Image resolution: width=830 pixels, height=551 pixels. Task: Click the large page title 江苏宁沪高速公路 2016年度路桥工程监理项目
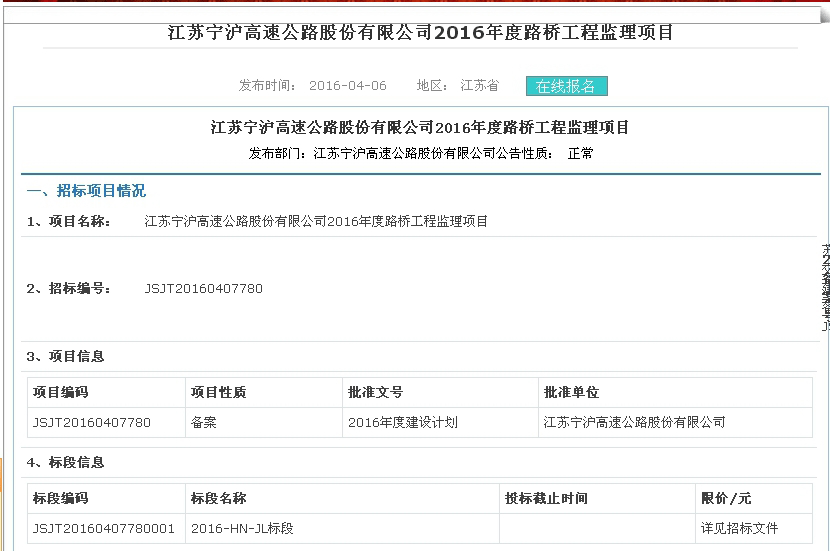(420, 33)
